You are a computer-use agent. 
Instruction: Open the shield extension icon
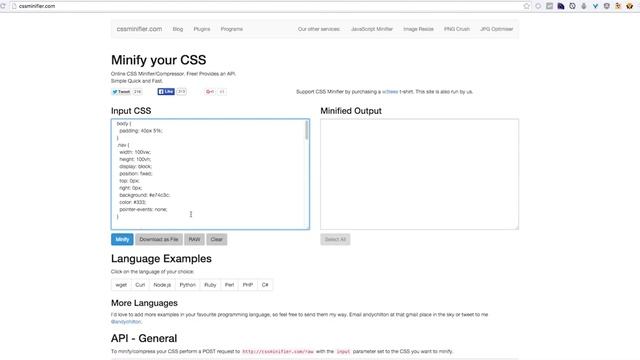pos(607,6)
